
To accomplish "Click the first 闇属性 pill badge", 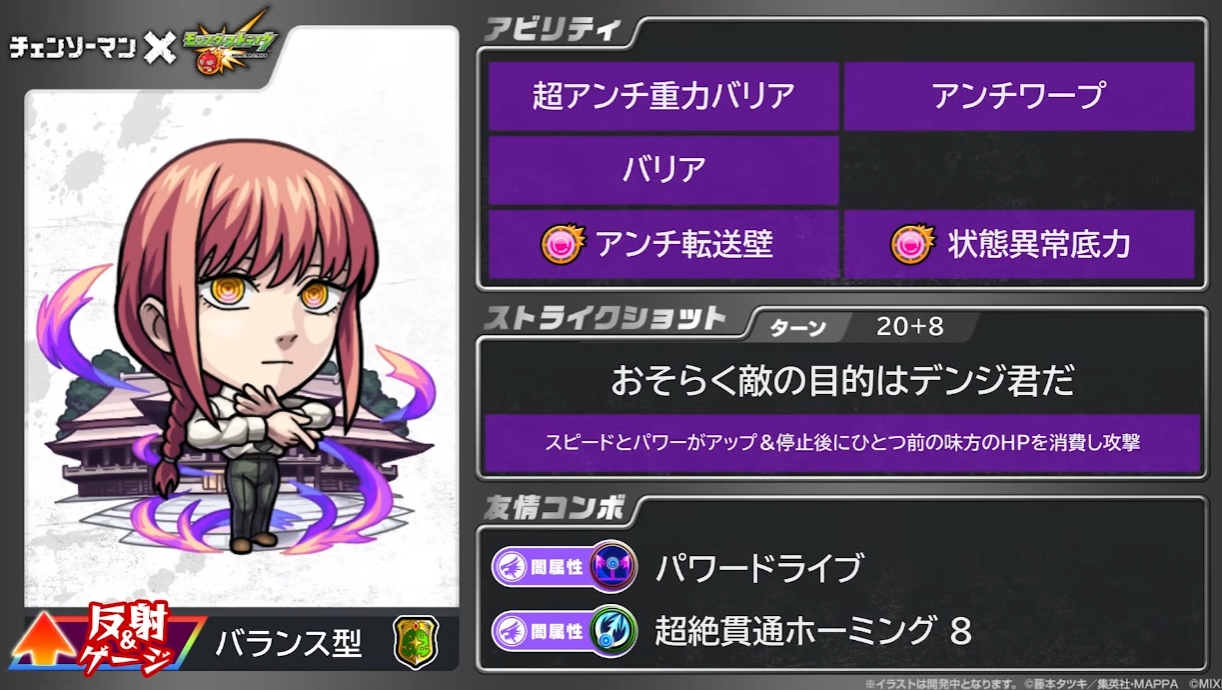I will pos(541,568).
